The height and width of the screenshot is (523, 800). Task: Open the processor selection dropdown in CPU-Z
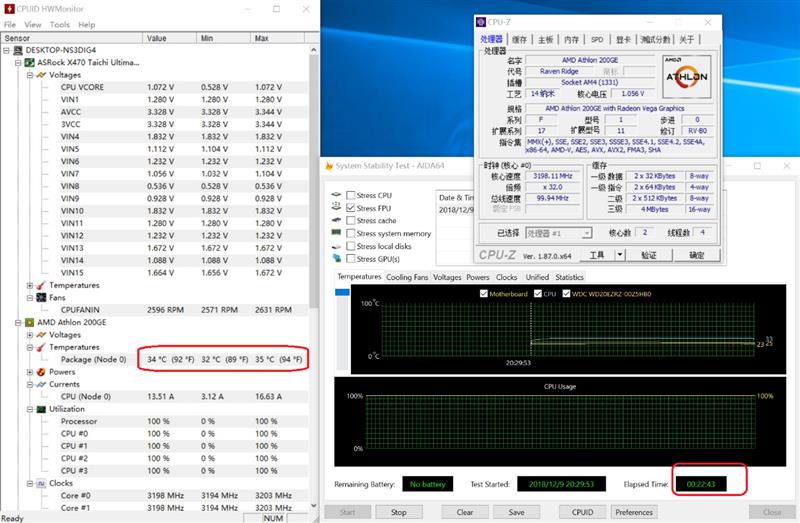tap(558, 233)
